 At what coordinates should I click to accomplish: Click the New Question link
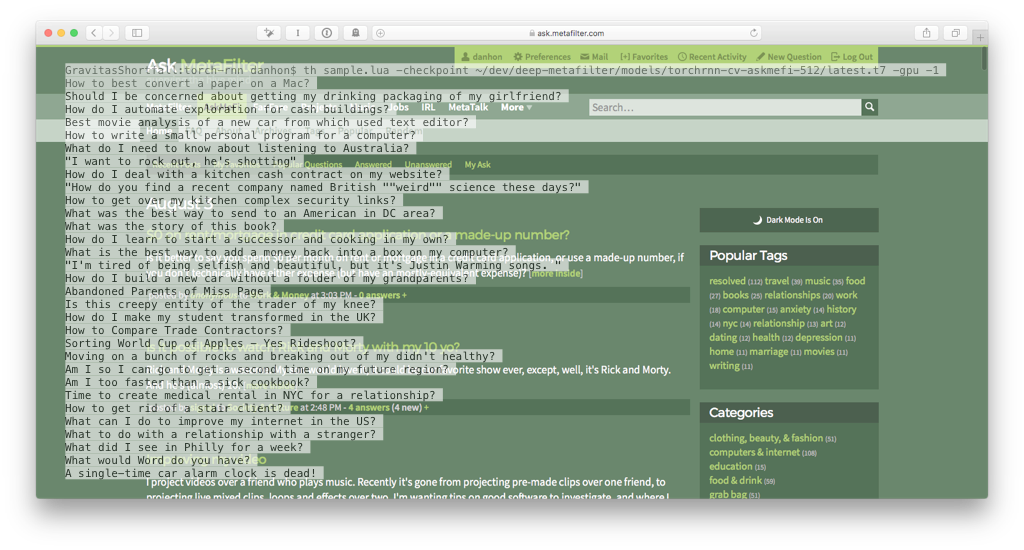point(788,57)
